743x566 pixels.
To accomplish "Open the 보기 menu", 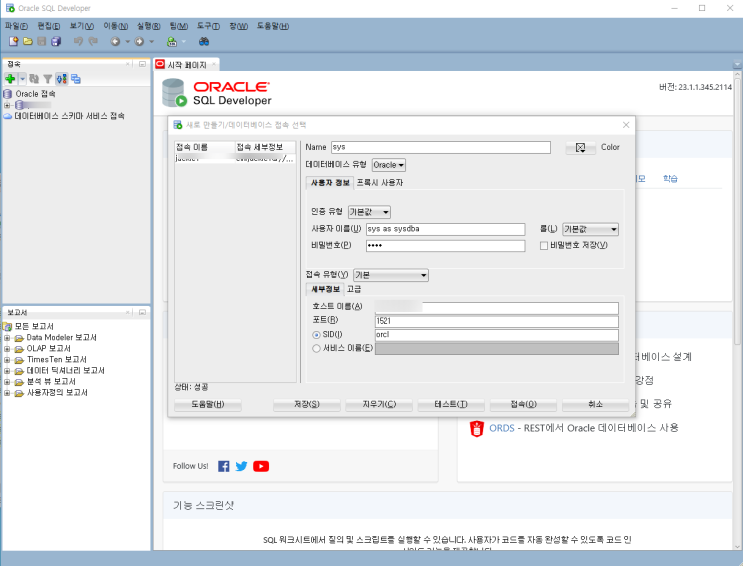I will [x=82, y=26].
